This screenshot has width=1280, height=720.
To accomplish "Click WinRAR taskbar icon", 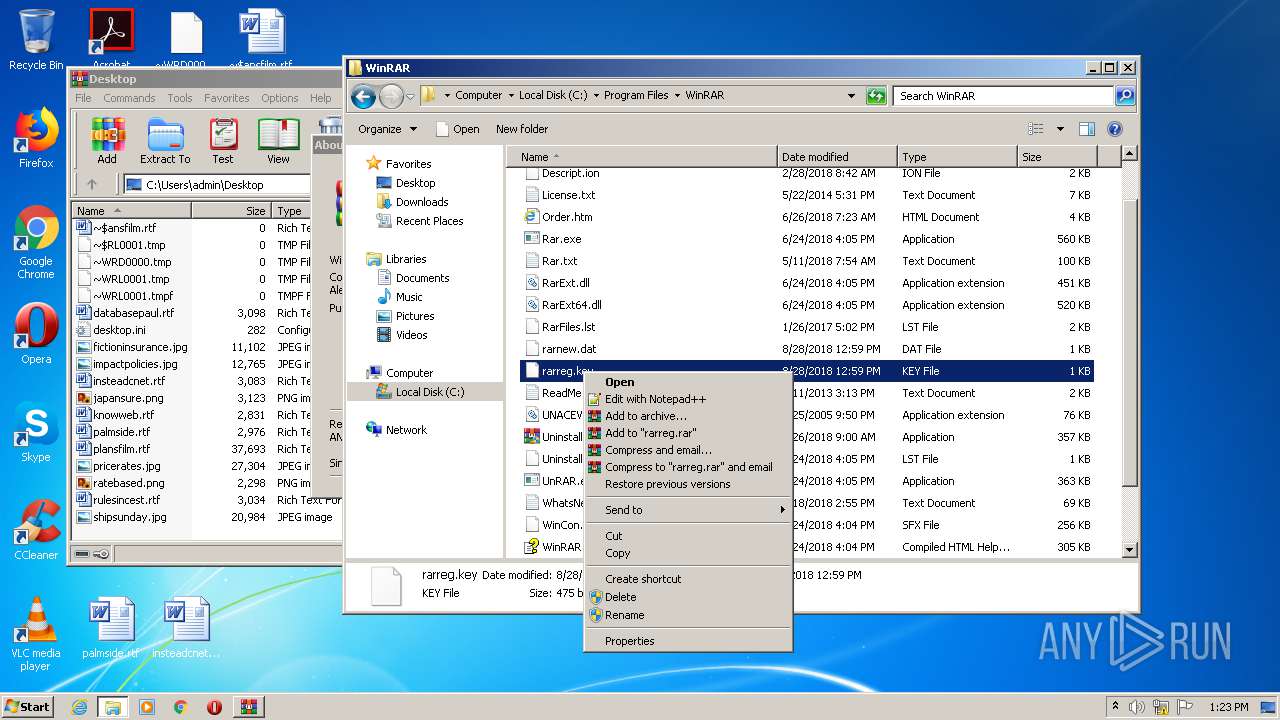I will coord(249,707).
